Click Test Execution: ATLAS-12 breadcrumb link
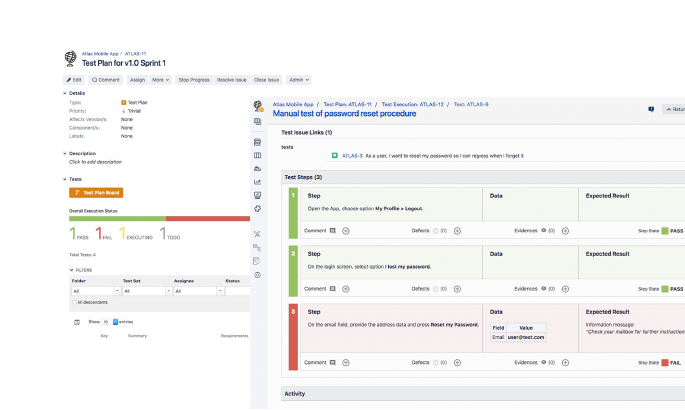 (x=412, y=104)
